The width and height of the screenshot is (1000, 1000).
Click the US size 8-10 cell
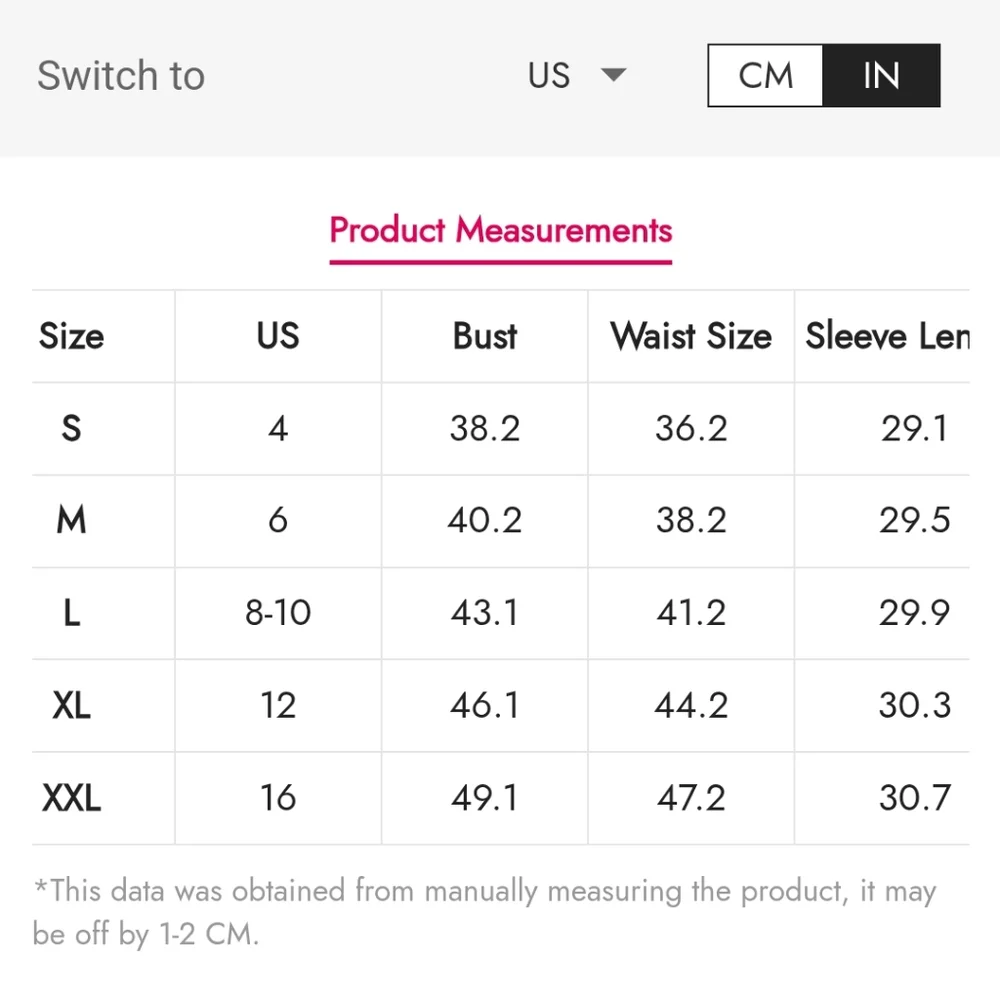tap(278, 613)
